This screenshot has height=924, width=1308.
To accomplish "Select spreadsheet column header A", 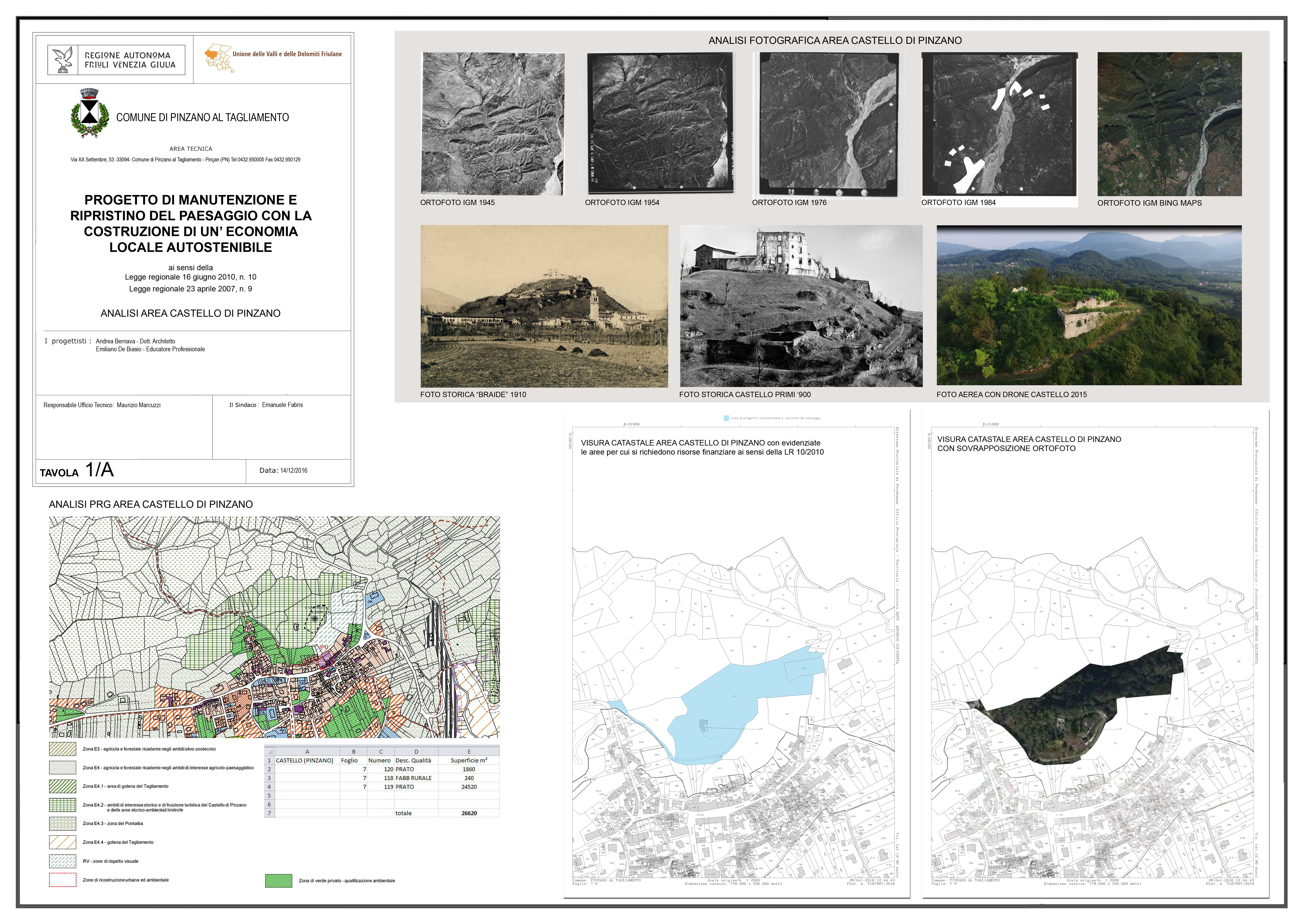I will [307, 751].
